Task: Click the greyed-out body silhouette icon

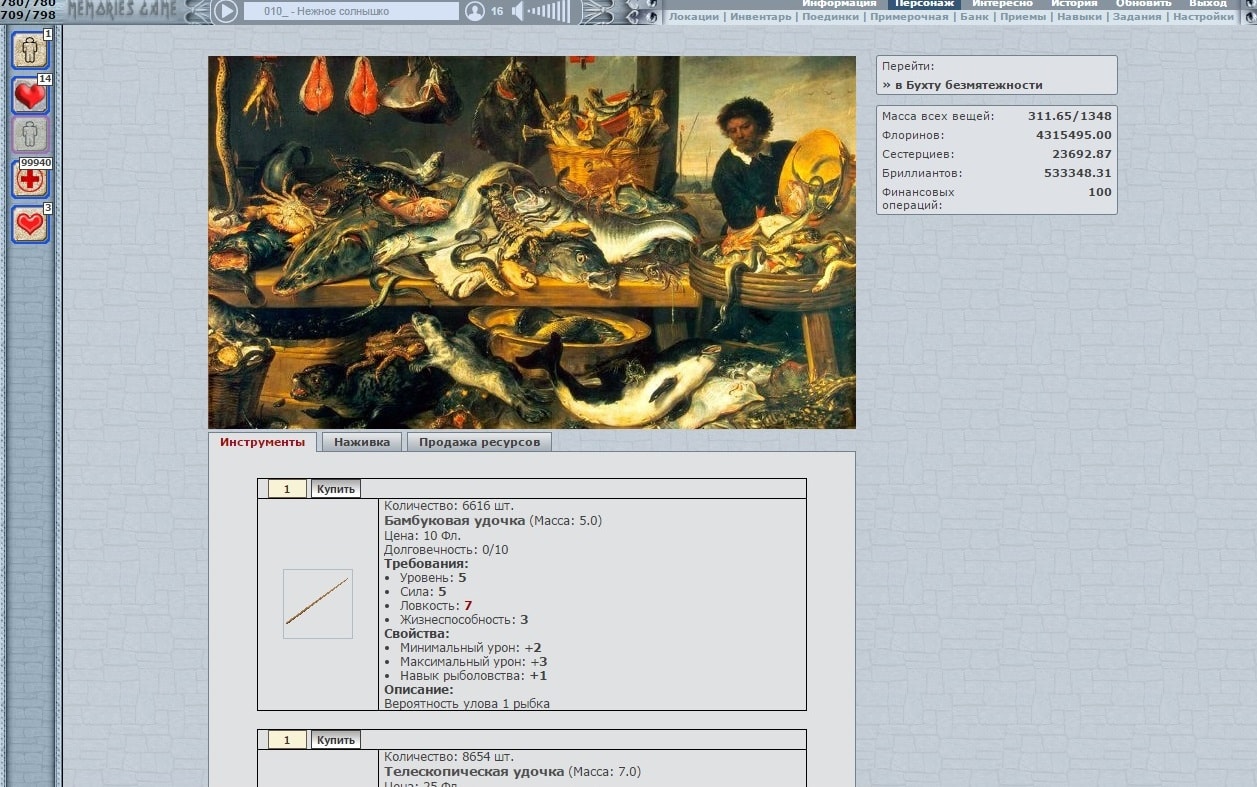Action: click(x=30, y=135)
